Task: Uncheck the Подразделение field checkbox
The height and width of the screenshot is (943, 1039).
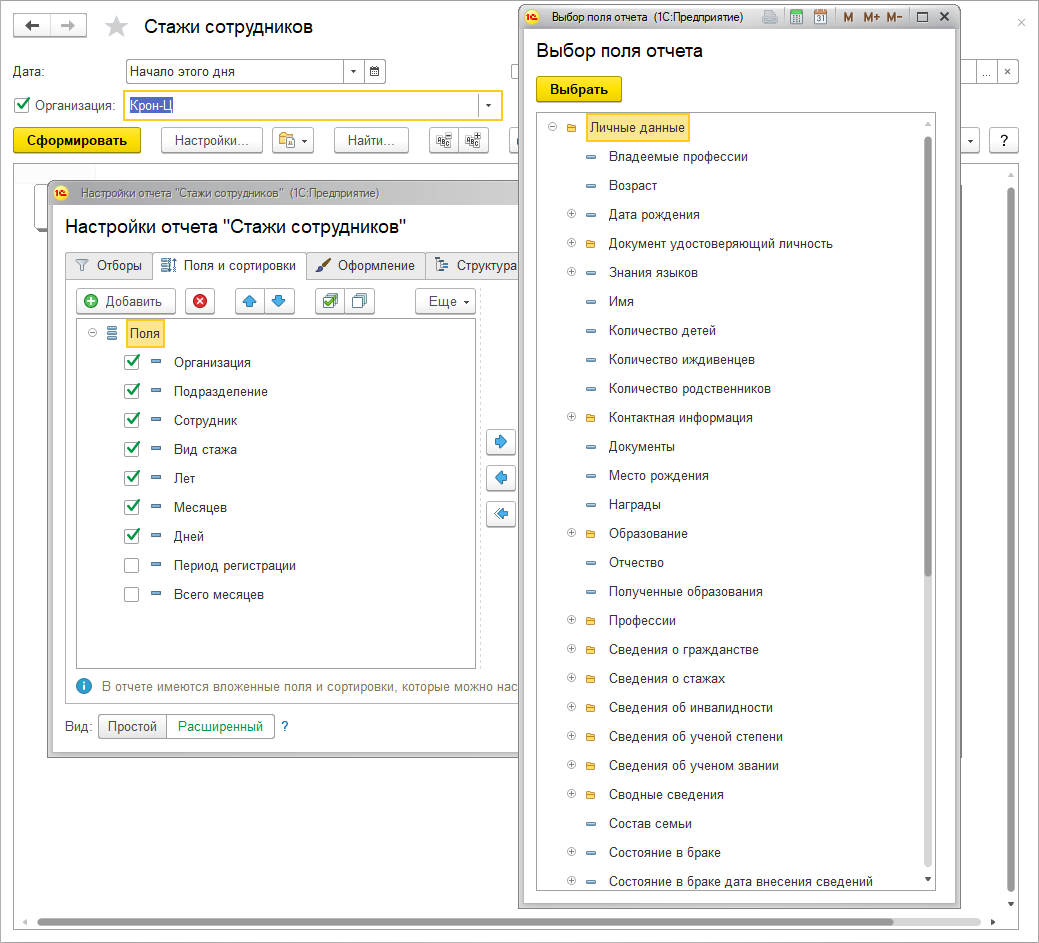Action: click(x=132, y=391)
